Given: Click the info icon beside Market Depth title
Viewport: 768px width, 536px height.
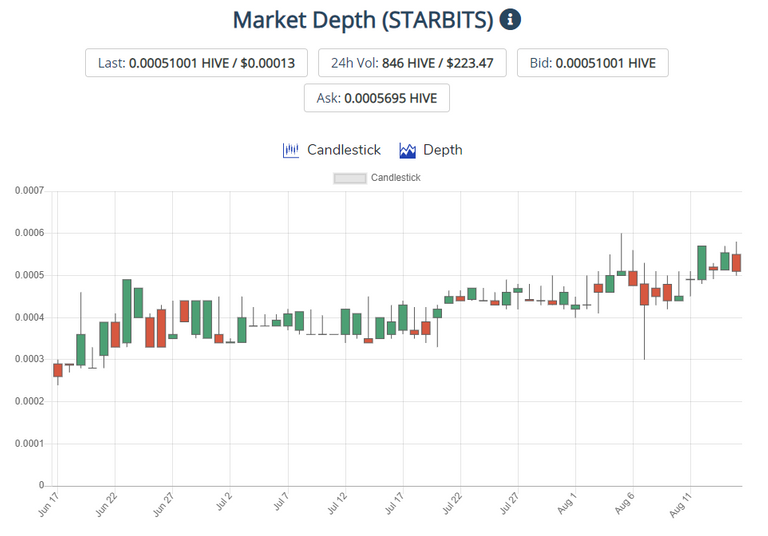Looking at the screenshot, I should 510,20.
